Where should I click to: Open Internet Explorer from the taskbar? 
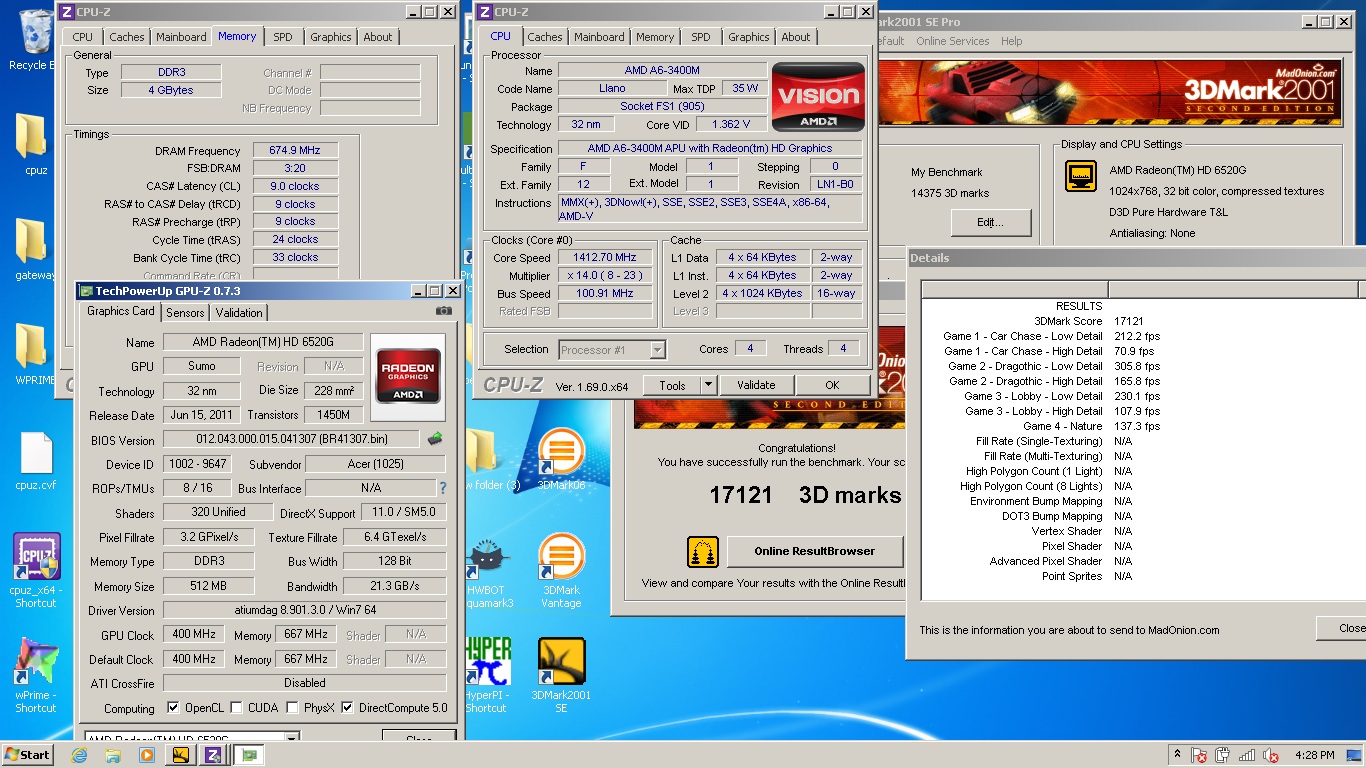pos(79,755)
